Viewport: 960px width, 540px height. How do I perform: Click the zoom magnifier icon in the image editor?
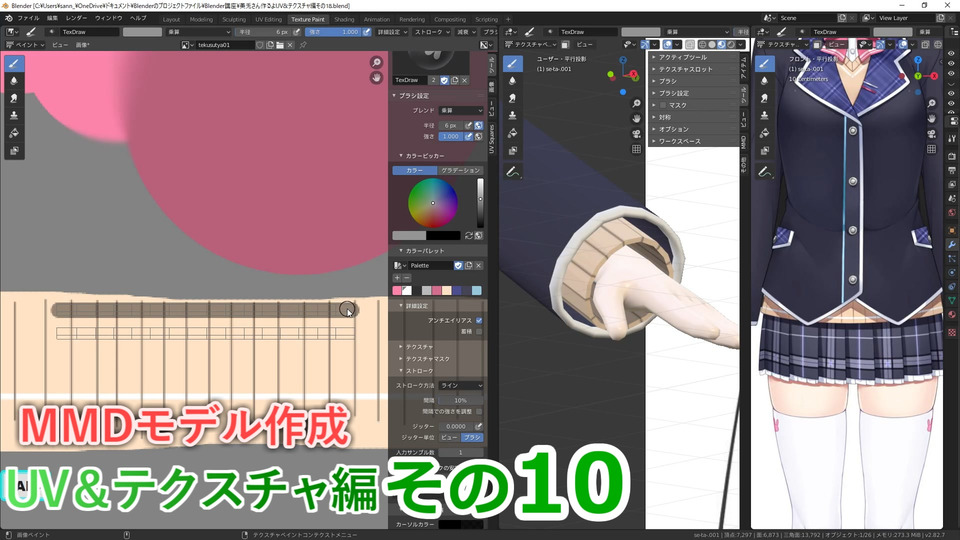coord(376,62)
